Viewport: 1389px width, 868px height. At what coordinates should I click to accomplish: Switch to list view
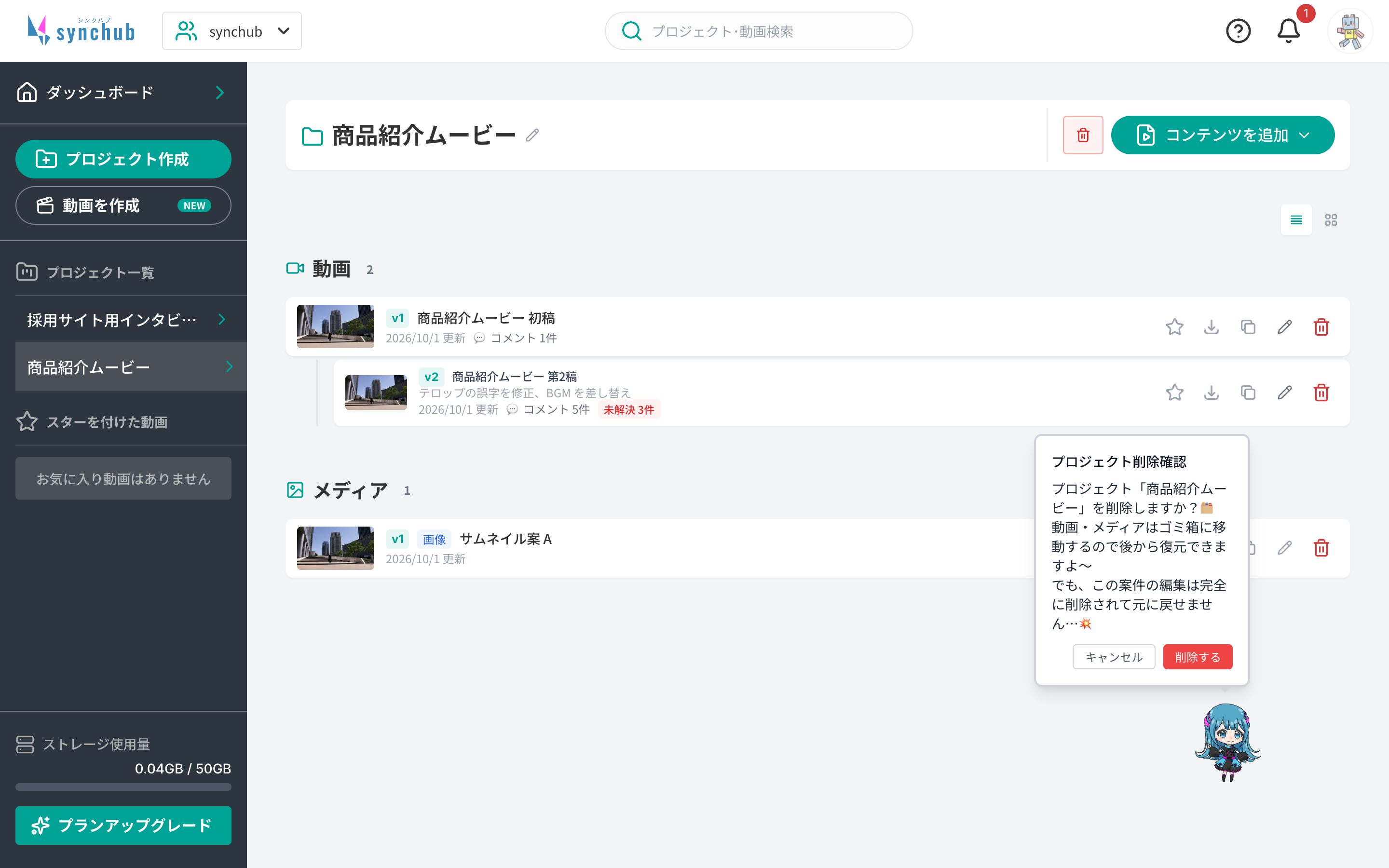click(x=1296, y=220)
